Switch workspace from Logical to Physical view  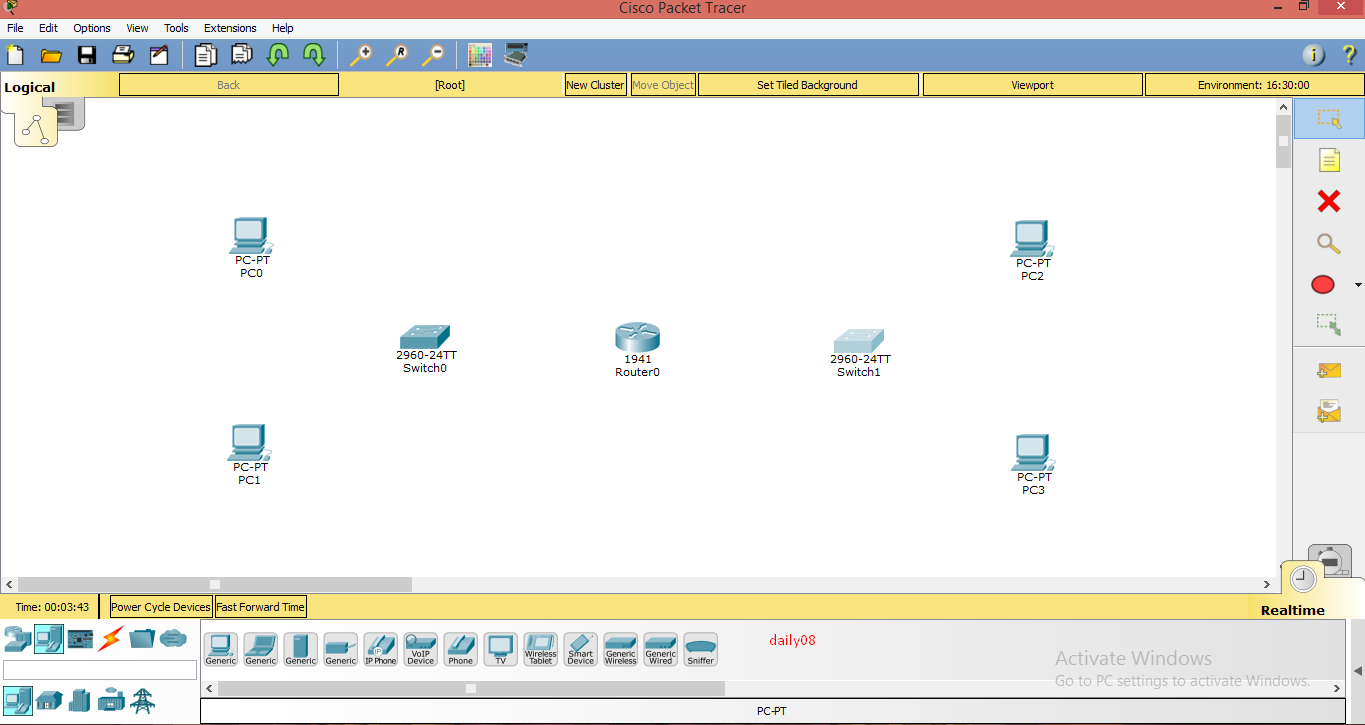(68, 113)
